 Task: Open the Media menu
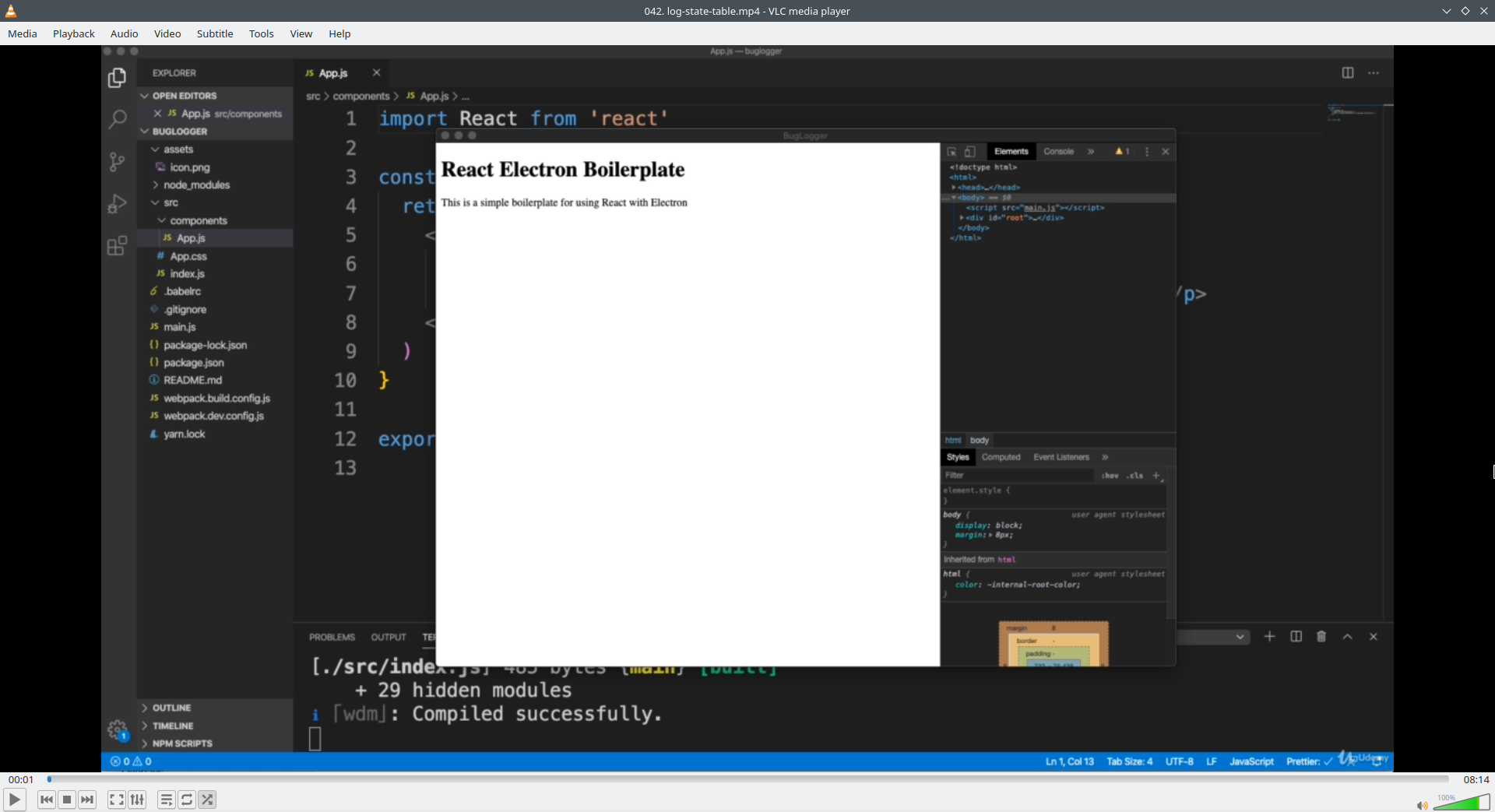[23, 33]
